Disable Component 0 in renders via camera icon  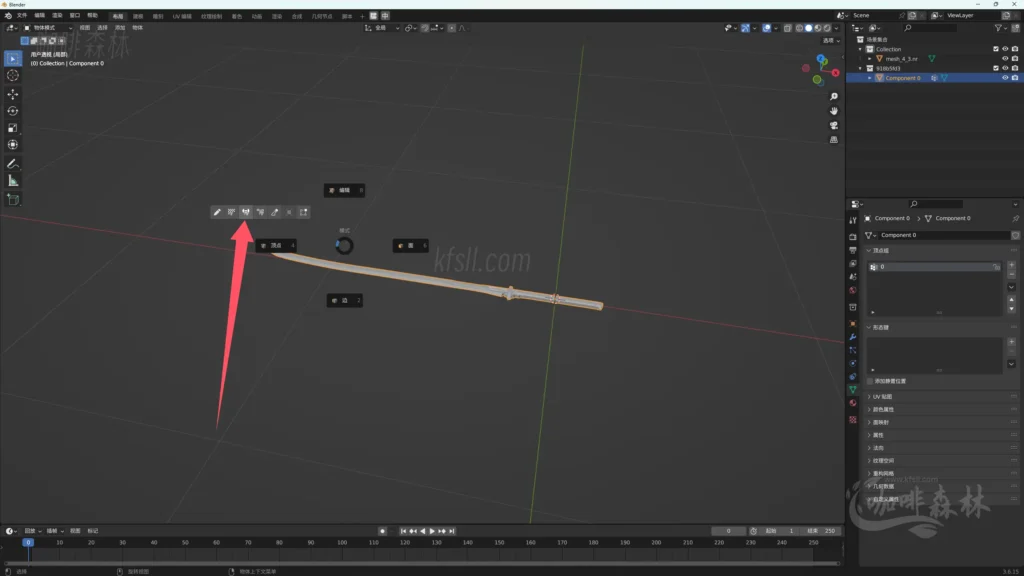1014,77
